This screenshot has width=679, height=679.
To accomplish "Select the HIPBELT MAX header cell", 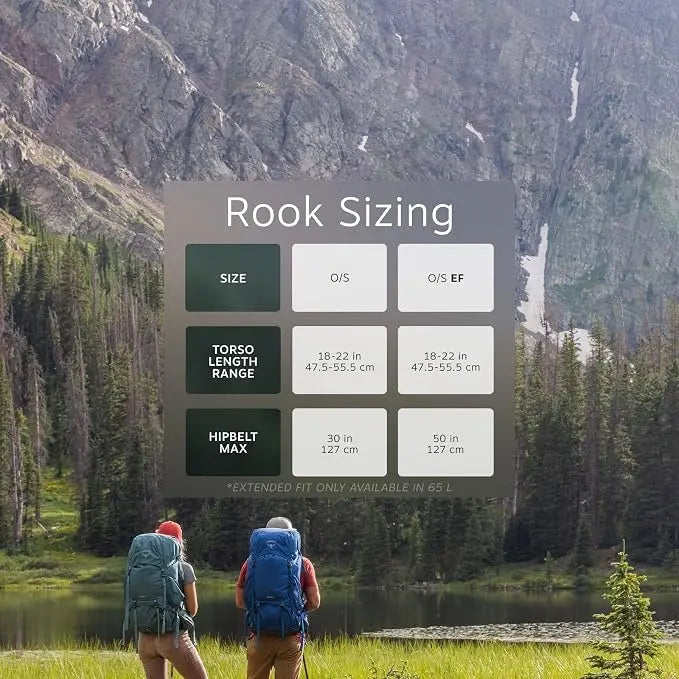I will (233, 442).
